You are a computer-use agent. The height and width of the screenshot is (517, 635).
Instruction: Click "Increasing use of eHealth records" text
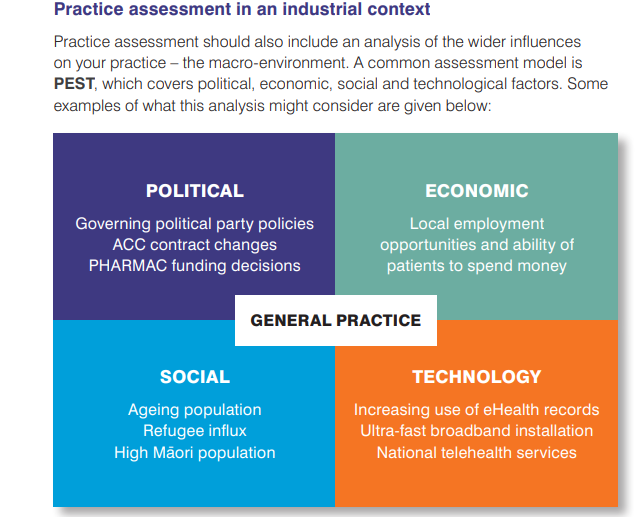[477, 410]
